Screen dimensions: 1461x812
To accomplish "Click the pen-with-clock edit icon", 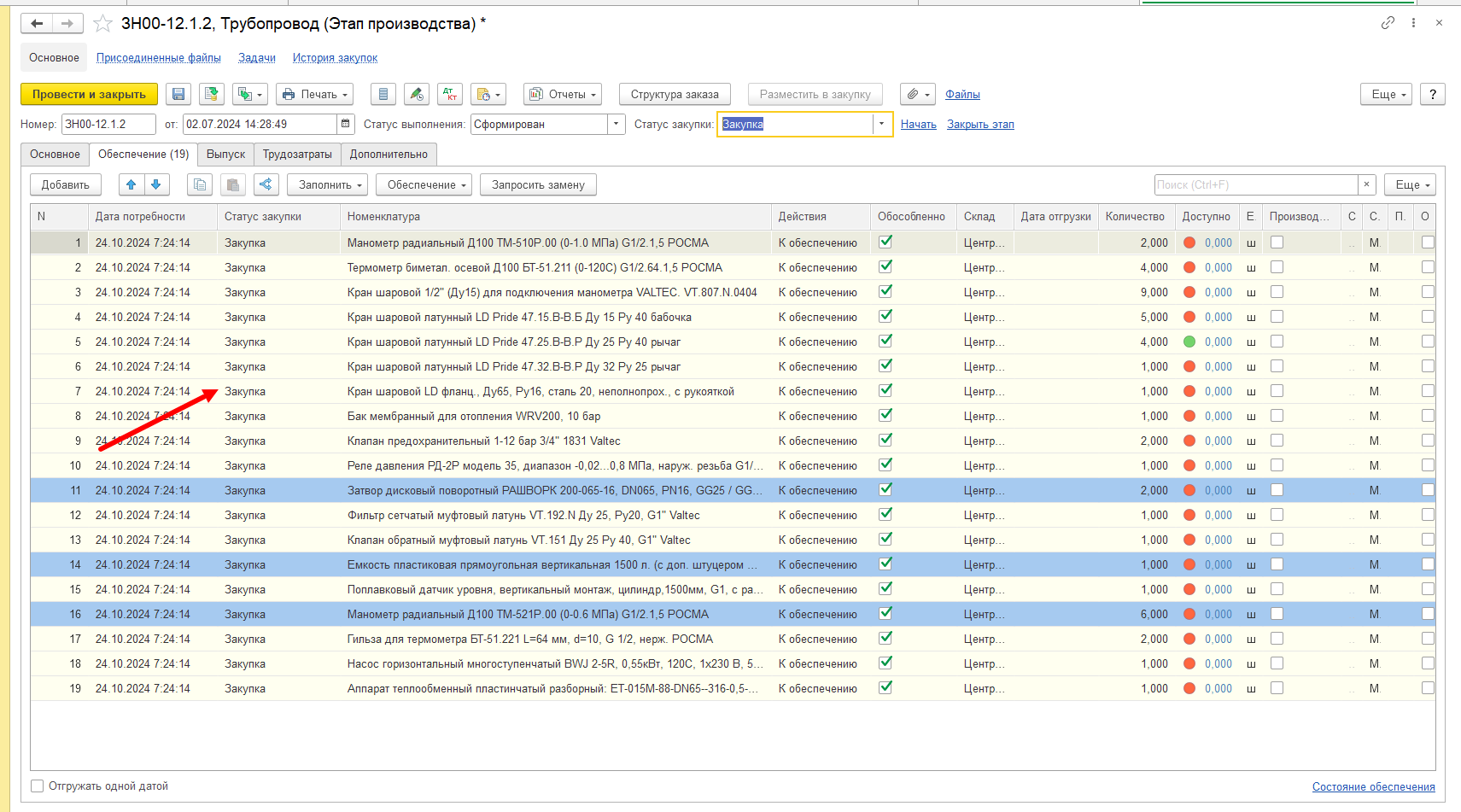I will tap(417, 94).
